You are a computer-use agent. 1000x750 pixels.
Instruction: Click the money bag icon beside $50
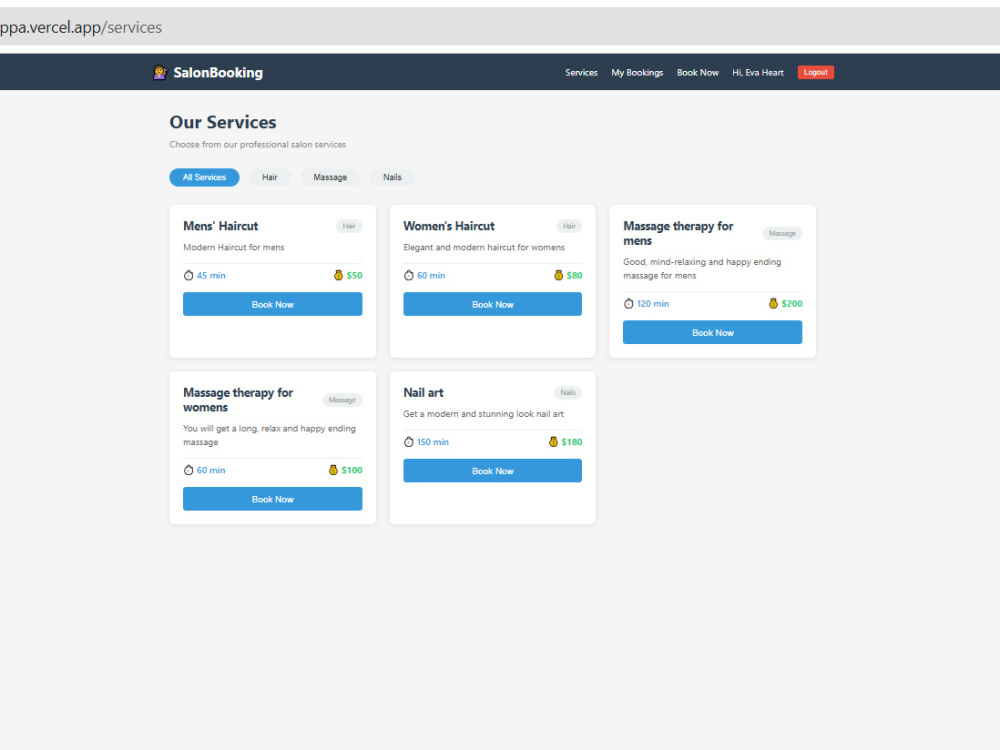click(x=339, y=276)
